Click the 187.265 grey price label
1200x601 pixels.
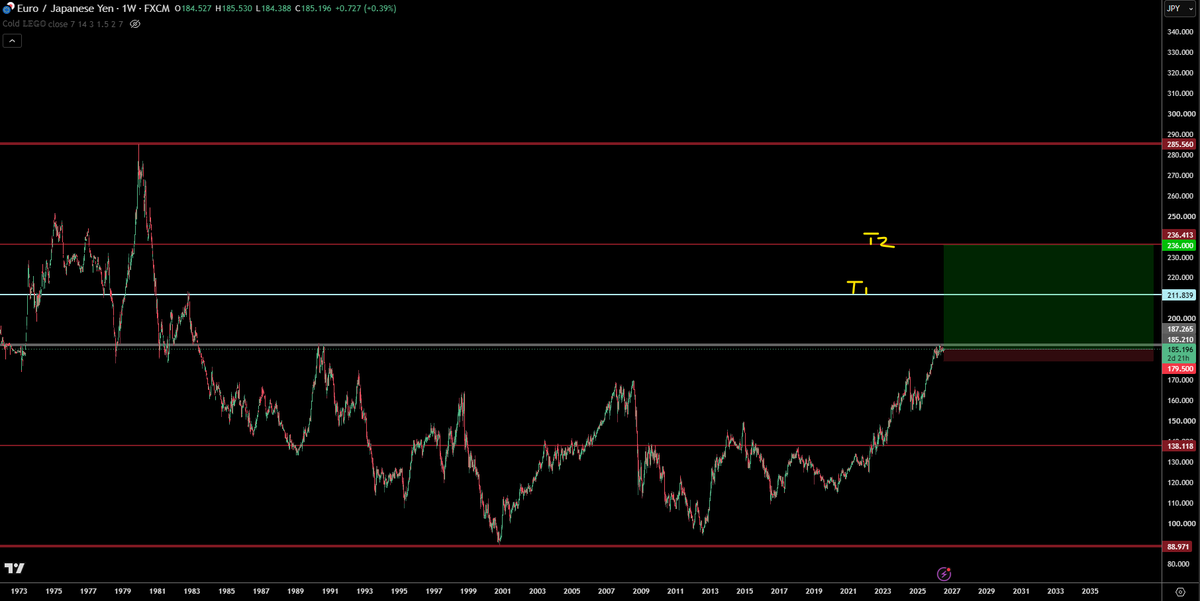coord(1180,329)
